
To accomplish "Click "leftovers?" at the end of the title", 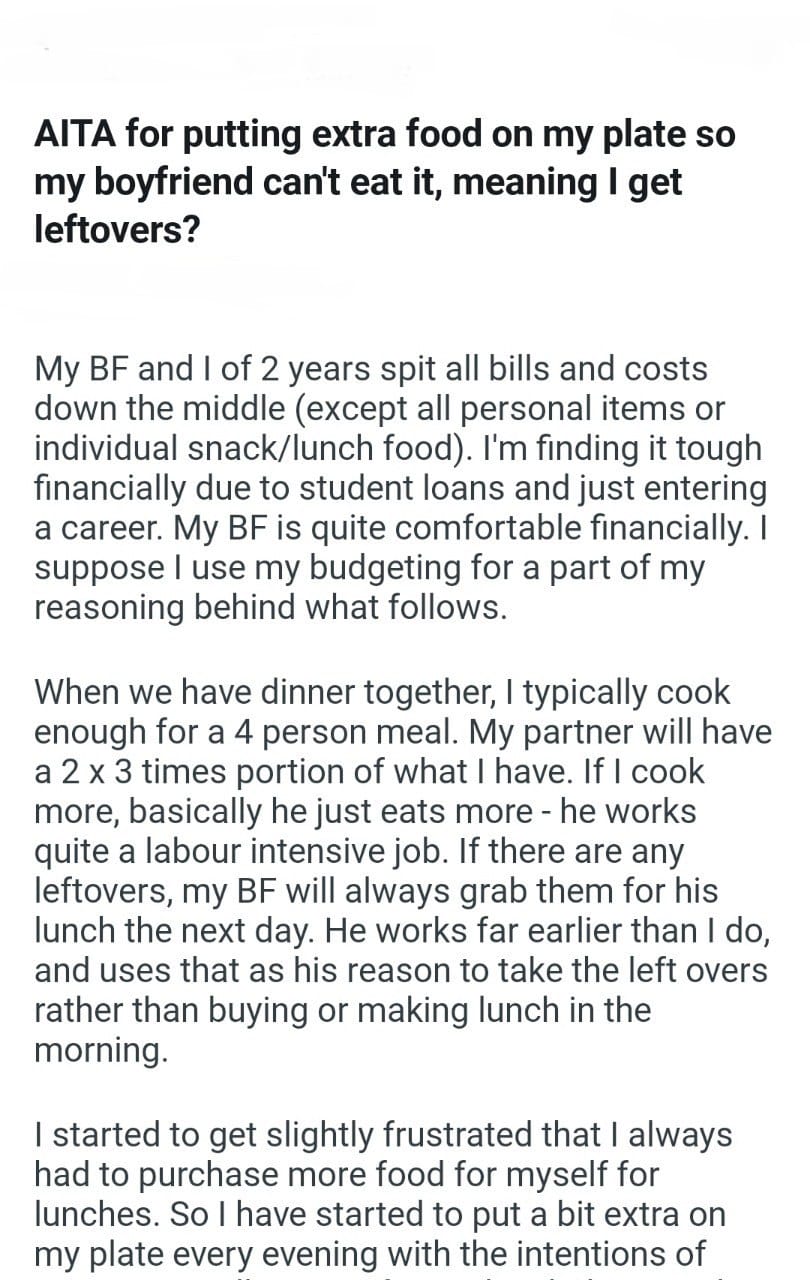I will [117, 231].
